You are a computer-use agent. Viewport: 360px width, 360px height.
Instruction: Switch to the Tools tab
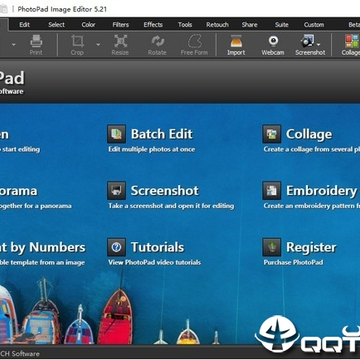(x=185, y=25)
